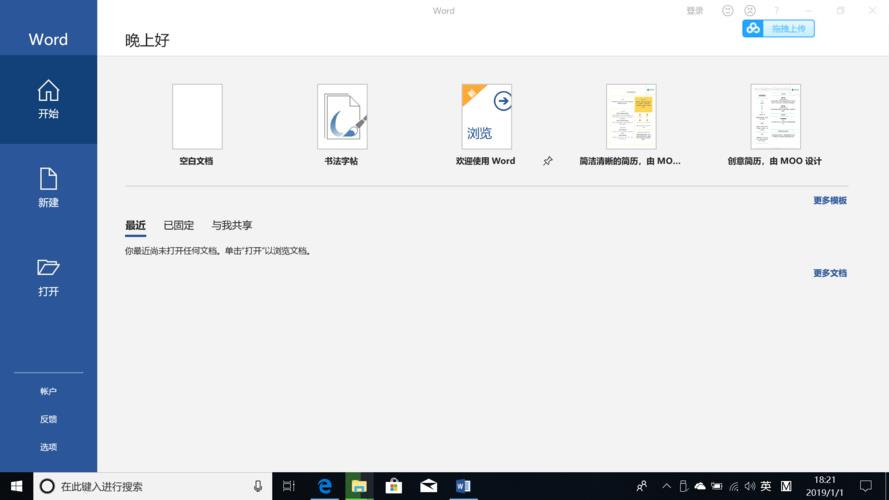Switch to the Pinned (已固定) tab
This screenshot has height=500, width=889.
[x=179, y=225]
